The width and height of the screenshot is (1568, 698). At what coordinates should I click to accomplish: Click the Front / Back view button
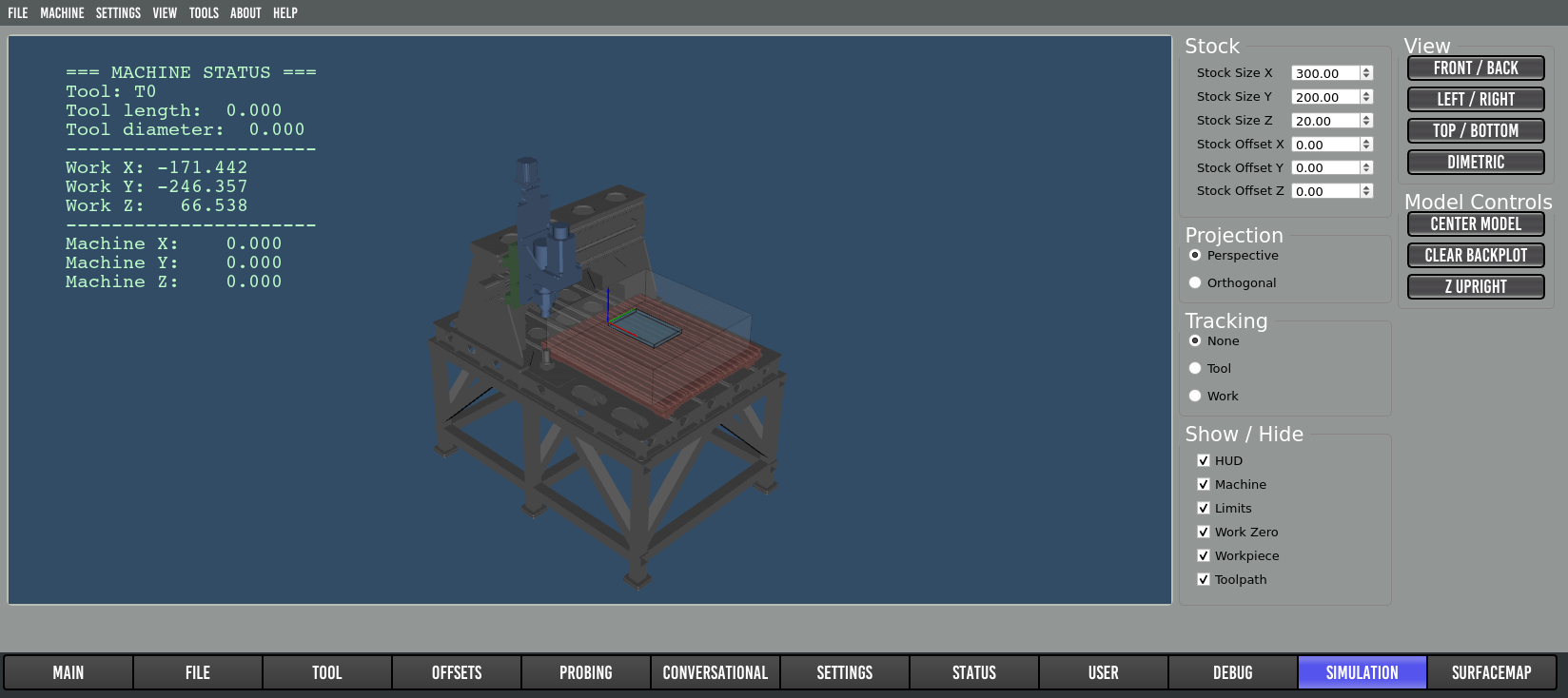coord(1475,68)
